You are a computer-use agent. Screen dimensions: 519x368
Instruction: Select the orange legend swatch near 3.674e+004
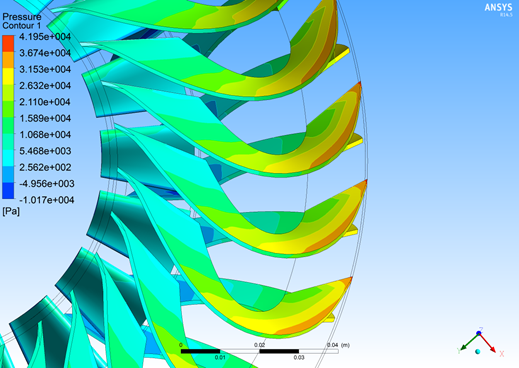8,60
